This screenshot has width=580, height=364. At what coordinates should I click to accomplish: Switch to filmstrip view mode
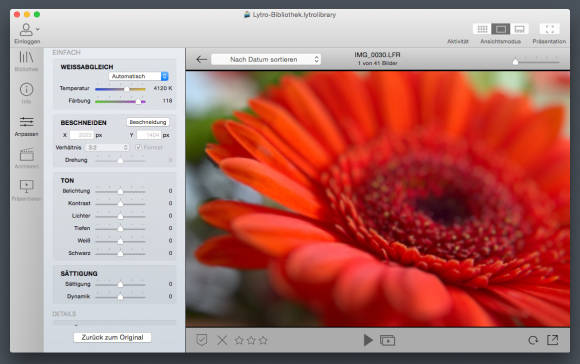click(519, 29)
